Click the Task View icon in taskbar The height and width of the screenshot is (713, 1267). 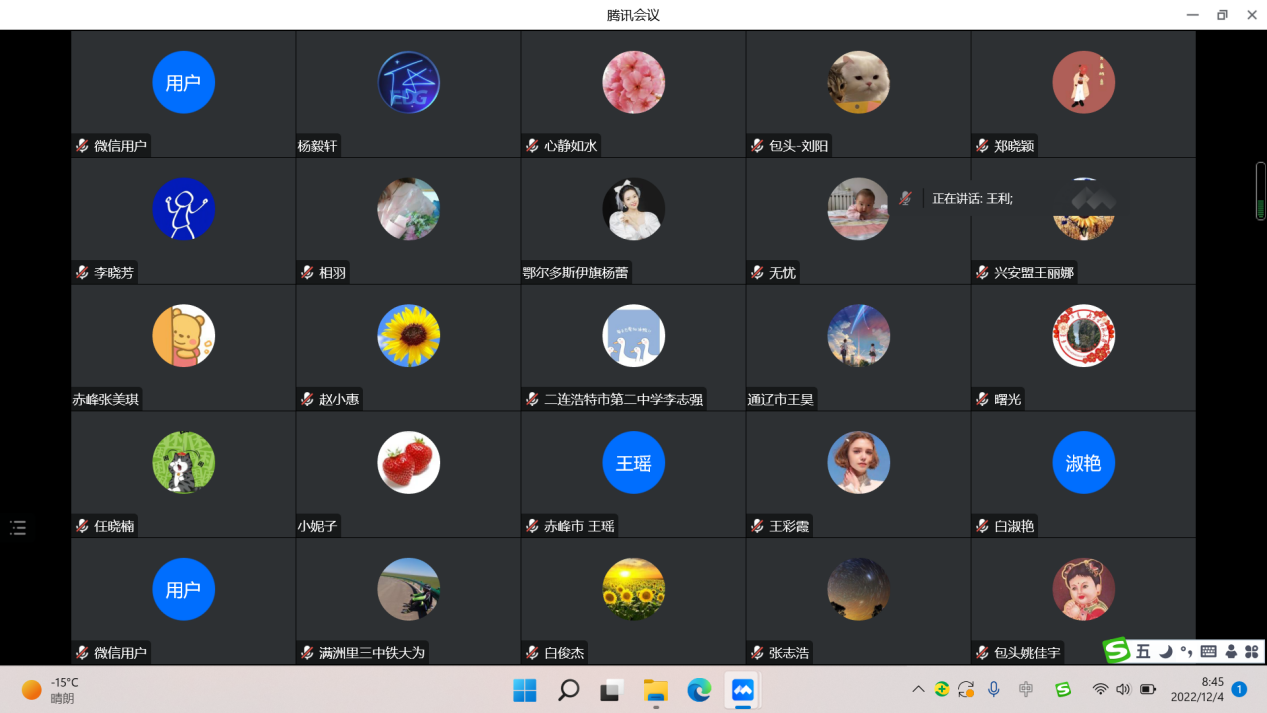[x=611, y=690]
